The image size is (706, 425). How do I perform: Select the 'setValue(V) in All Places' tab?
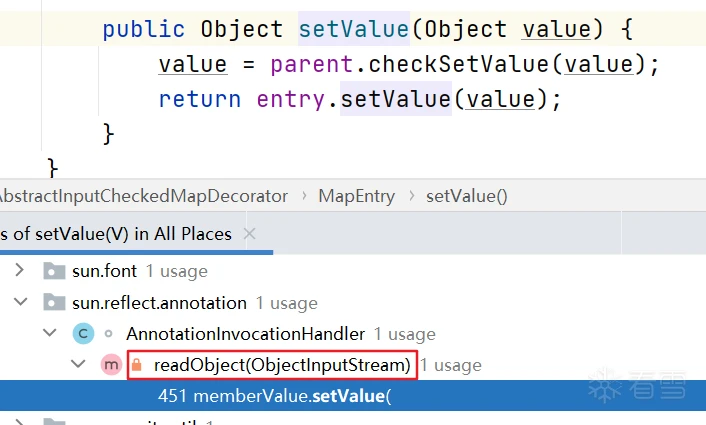[118, 234]
